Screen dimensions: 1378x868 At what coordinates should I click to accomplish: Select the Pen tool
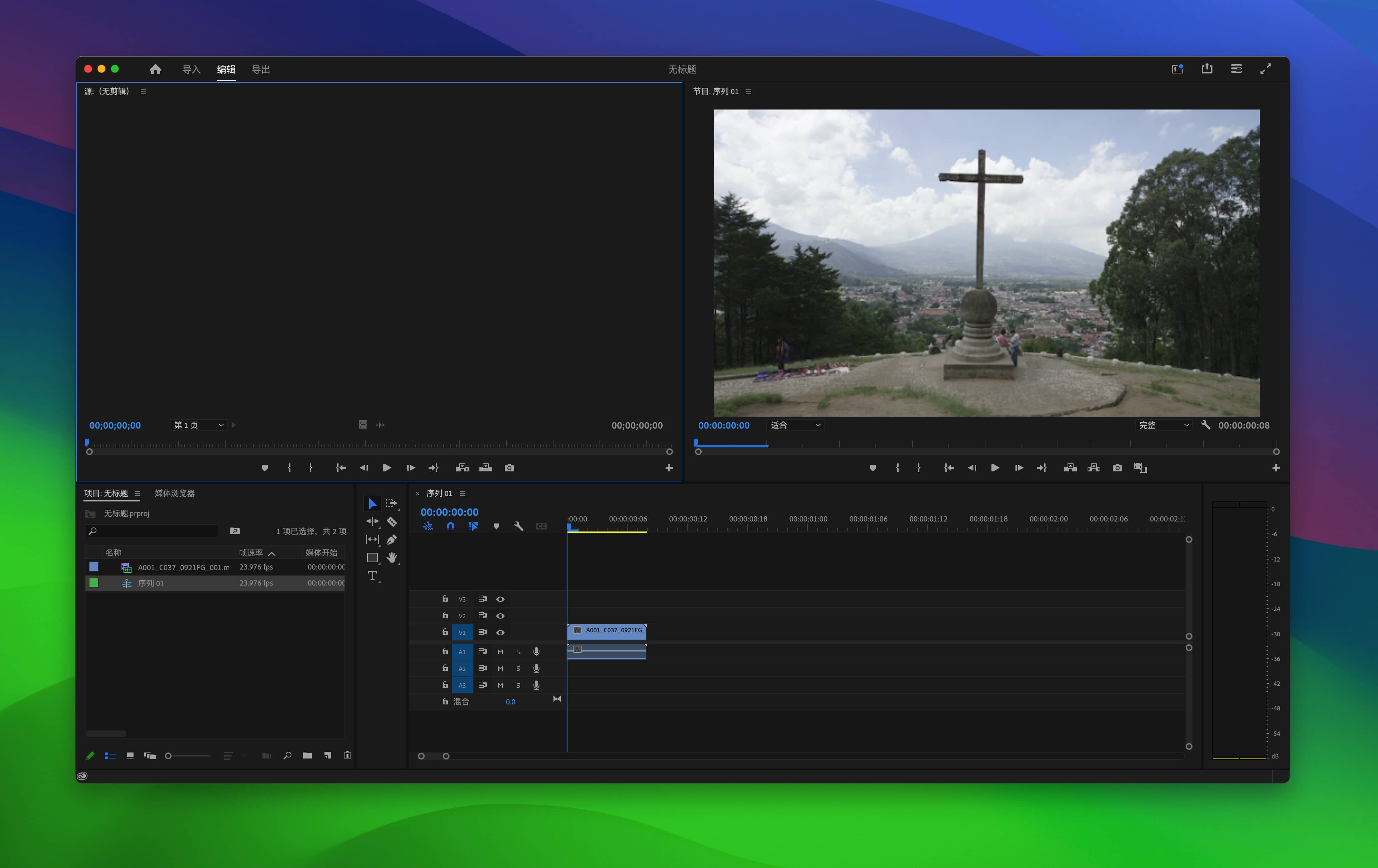pos(392,539)
